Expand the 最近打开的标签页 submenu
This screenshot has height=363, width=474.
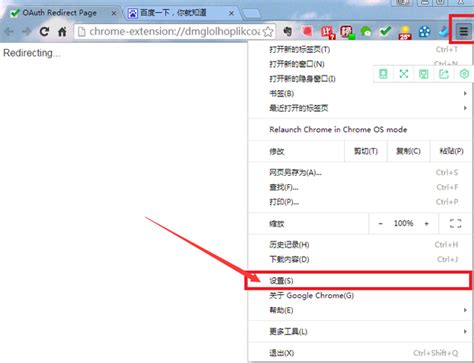[361, 108]
